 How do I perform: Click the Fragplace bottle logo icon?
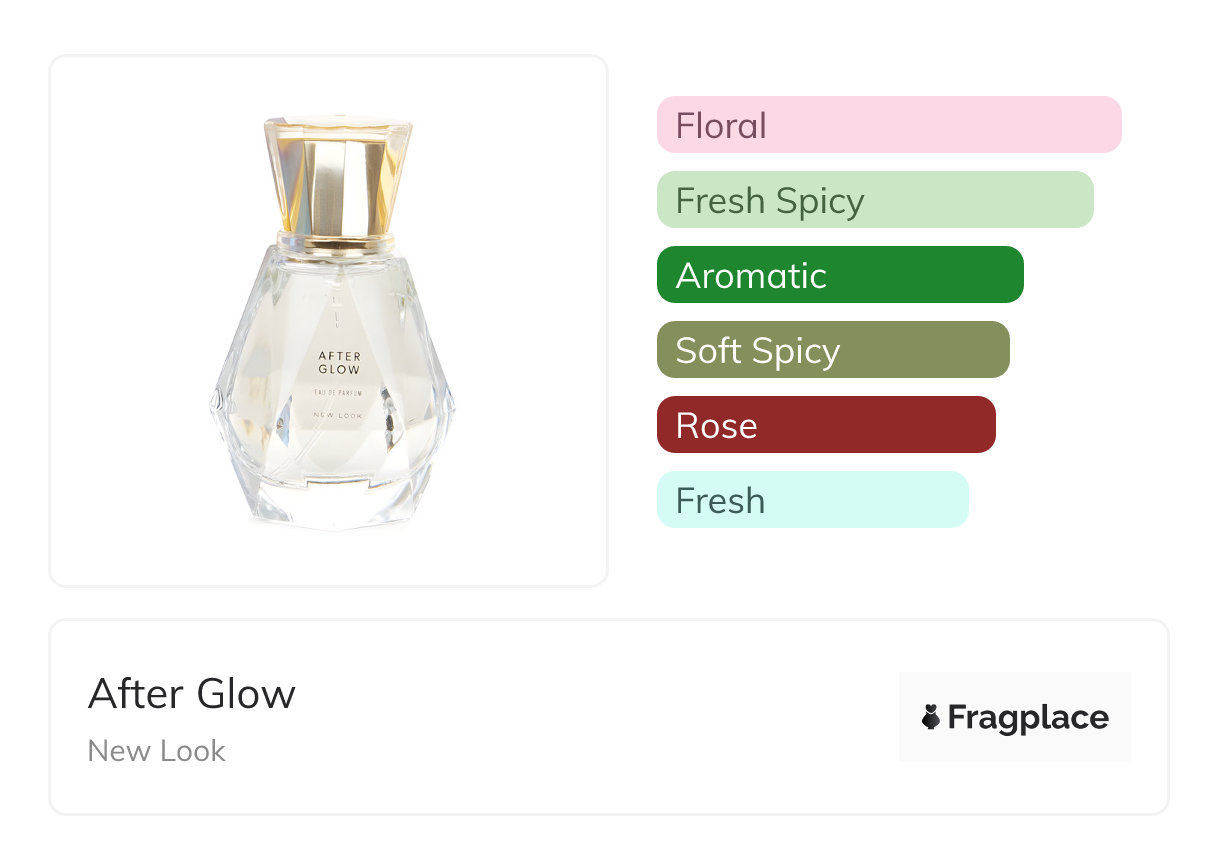pyautogui.click(x=931, y=717)
